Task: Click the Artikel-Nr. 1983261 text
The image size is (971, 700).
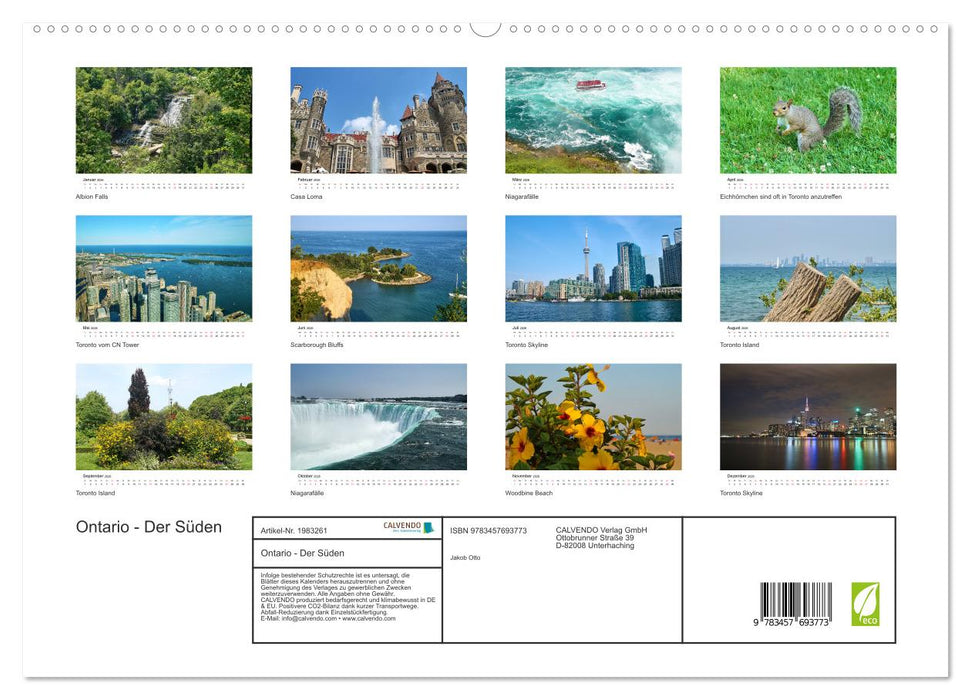Action: coord(294,531)
